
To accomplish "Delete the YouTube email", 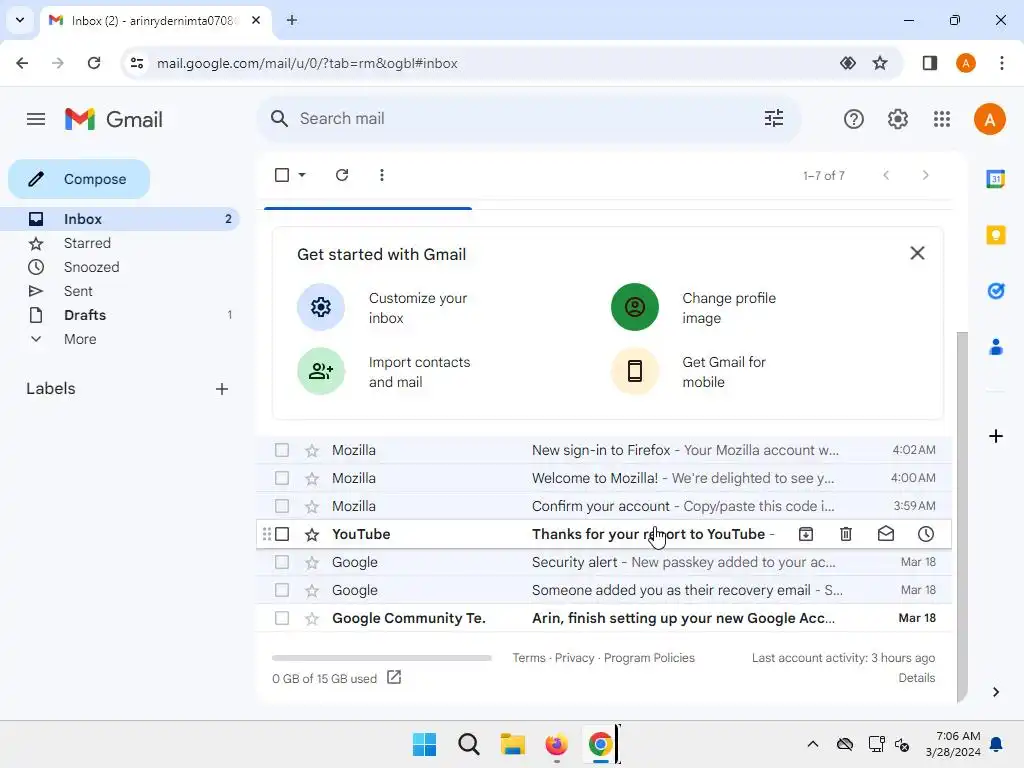I will tap(846, 534).
